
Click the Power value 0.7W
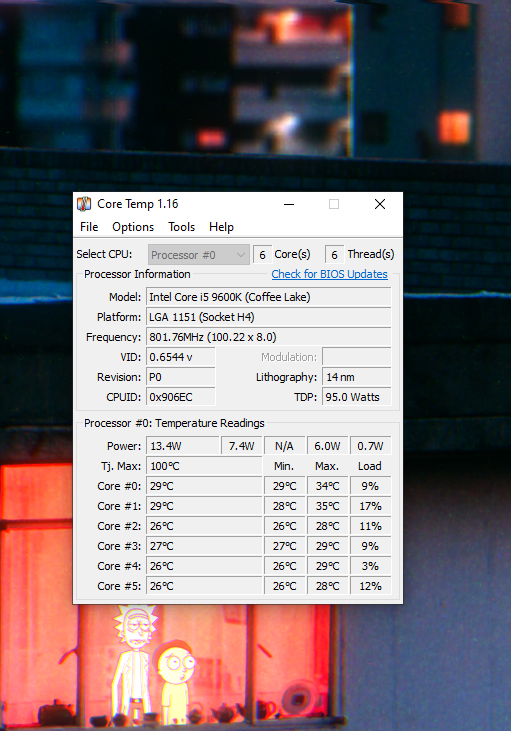coord(371,446)
